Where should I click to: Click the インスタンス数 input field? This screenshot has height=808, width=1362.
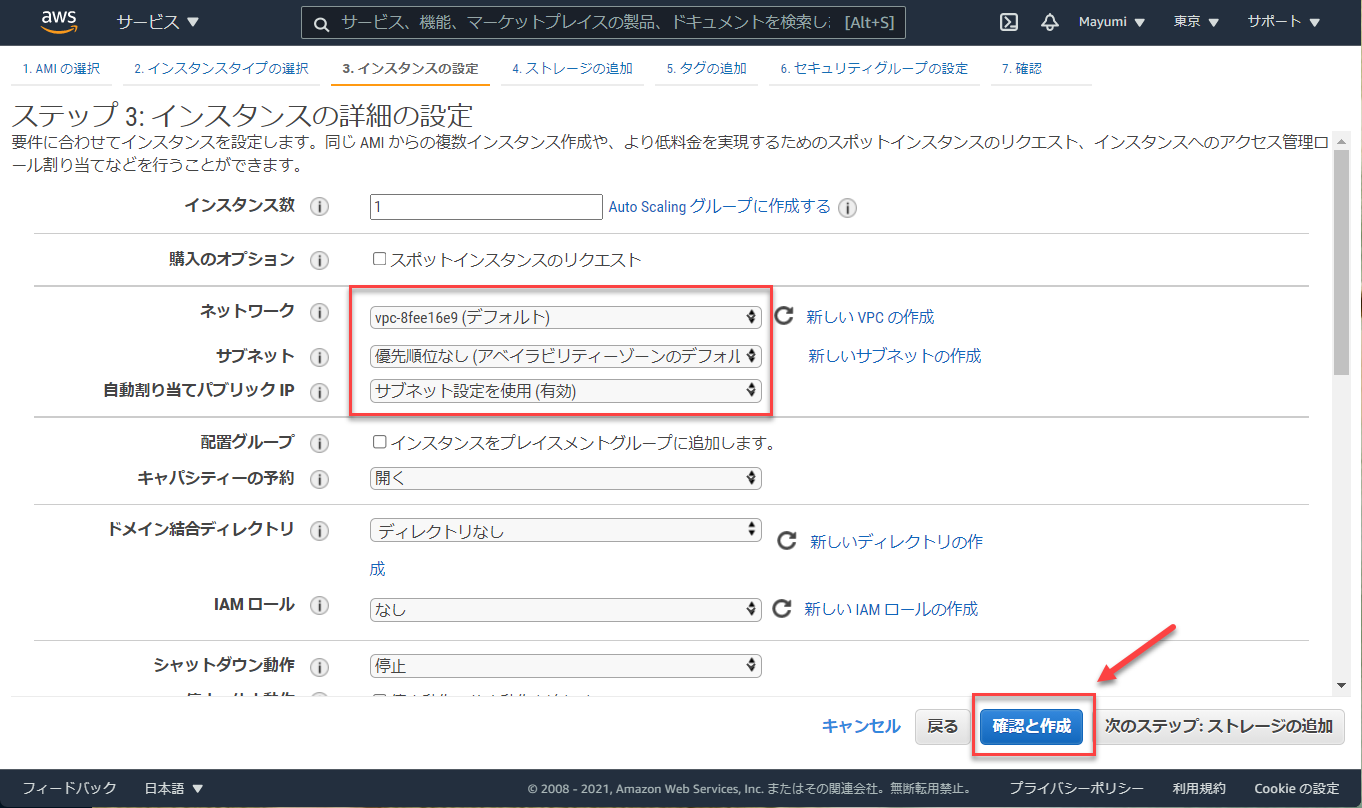click(486, 207)
